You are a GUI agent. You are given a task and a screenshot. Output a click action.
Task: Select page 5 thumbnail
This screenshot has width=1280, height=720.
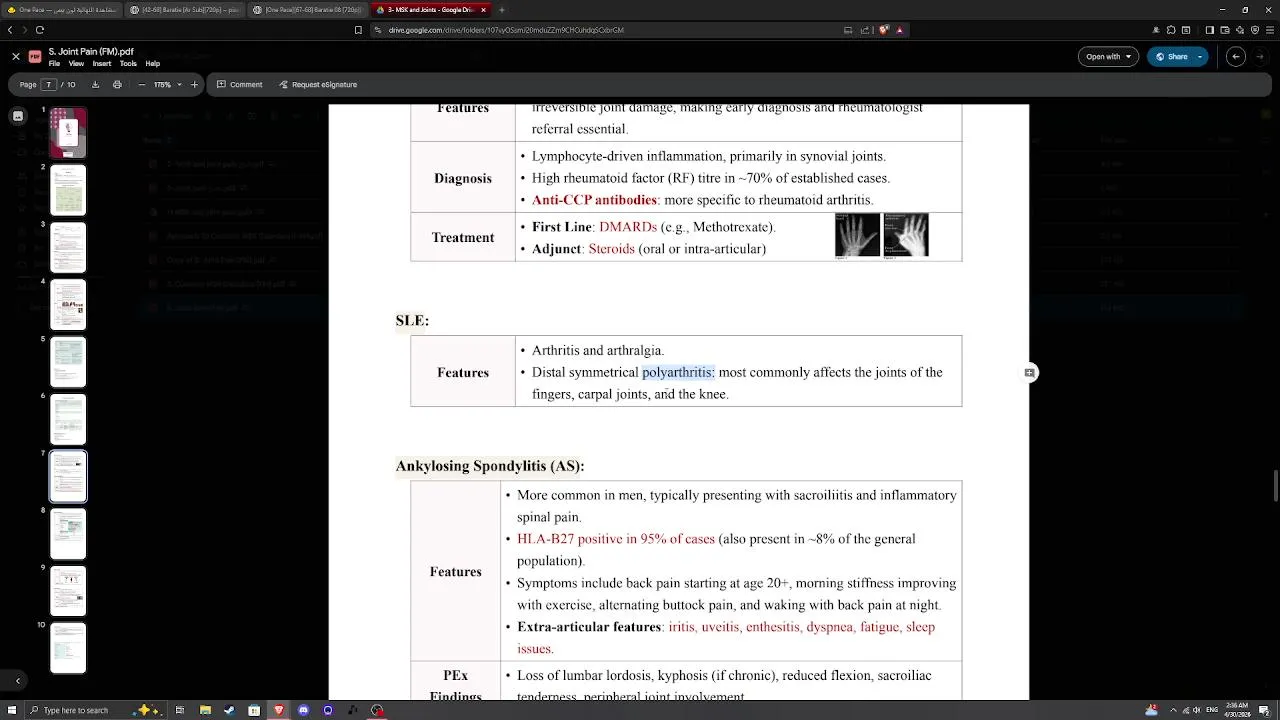[x=68, y=362]
